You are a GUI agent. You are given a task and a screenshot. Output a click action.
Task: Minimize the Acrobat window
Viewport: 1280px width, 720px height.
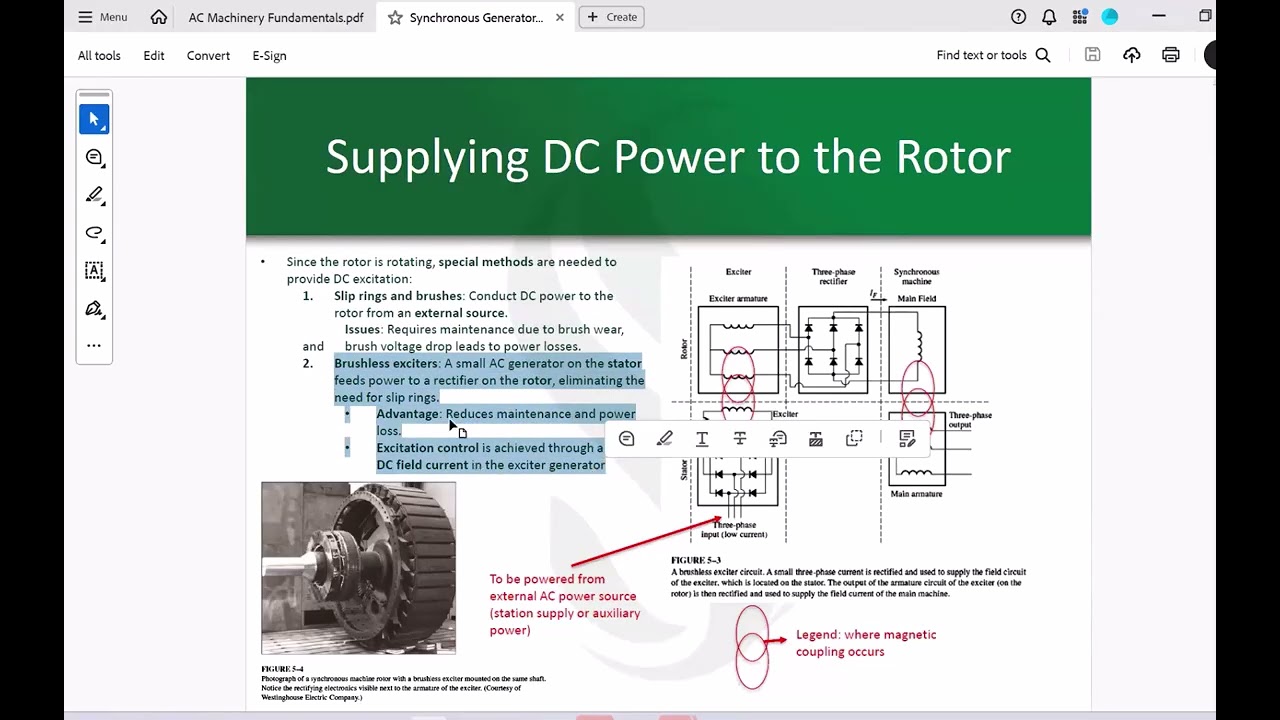(1159, 16)
